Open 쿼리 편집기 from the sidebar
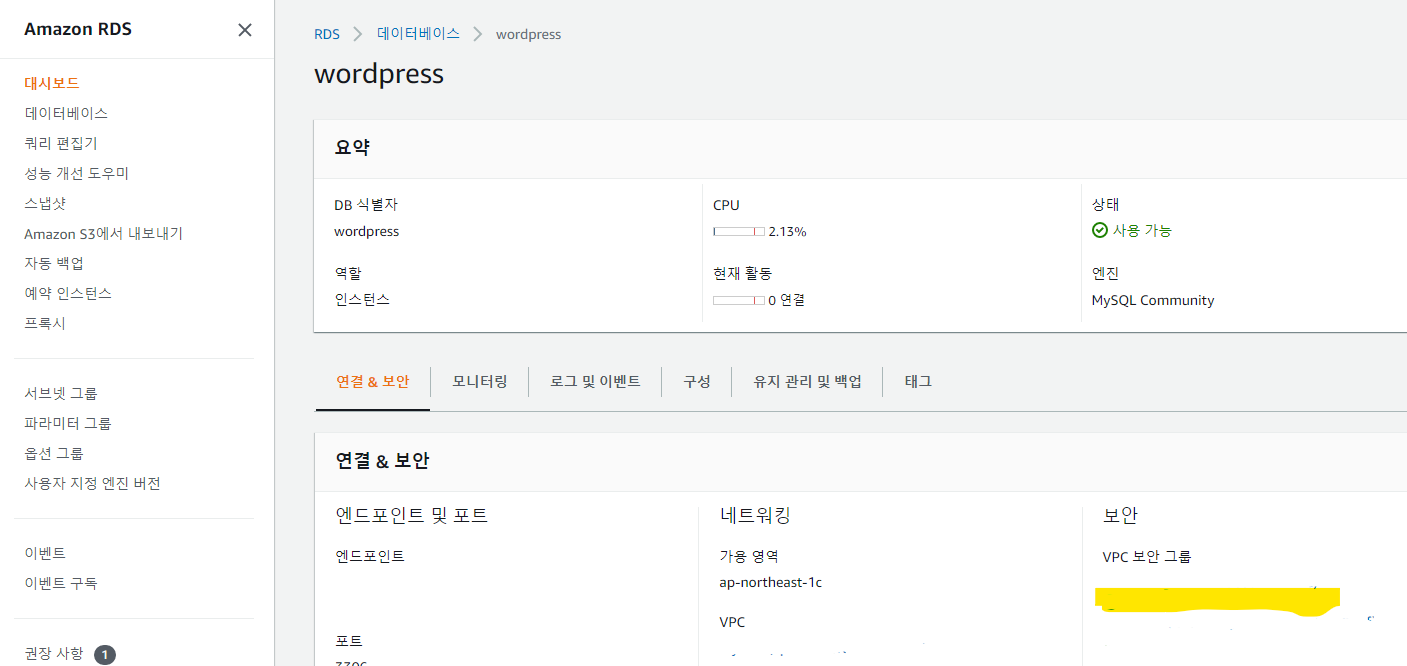The width and height of the screenshot is (1407, 666). (61, 143)
